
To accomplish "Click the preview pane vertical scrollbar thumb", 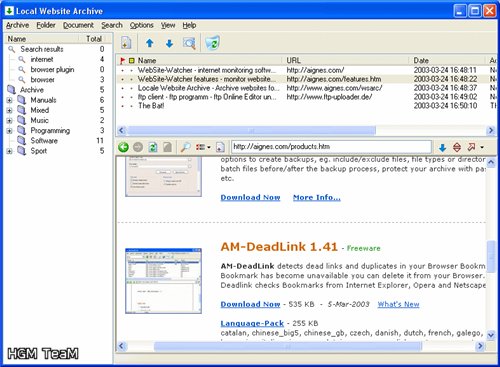I will pos(491,256).
